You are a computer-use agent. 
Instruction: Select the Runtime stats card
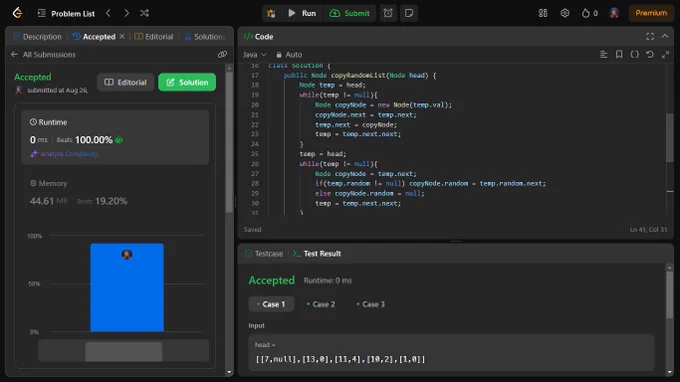[x=115, y=137]
